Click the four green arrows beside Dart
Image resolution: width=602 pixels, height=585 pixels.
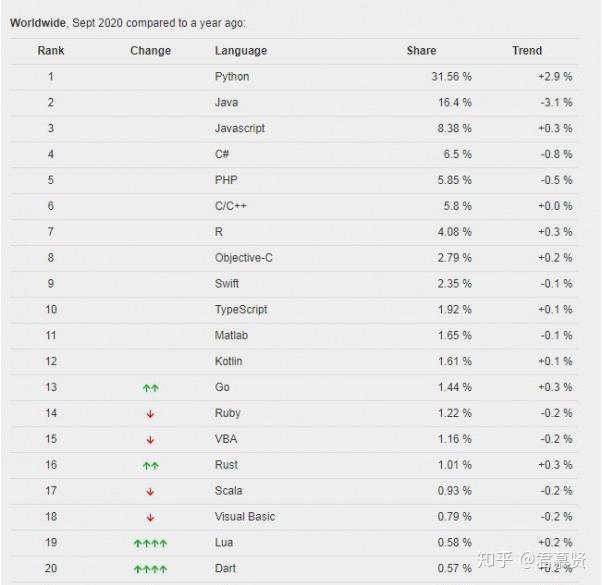click(x=150, y=569)
